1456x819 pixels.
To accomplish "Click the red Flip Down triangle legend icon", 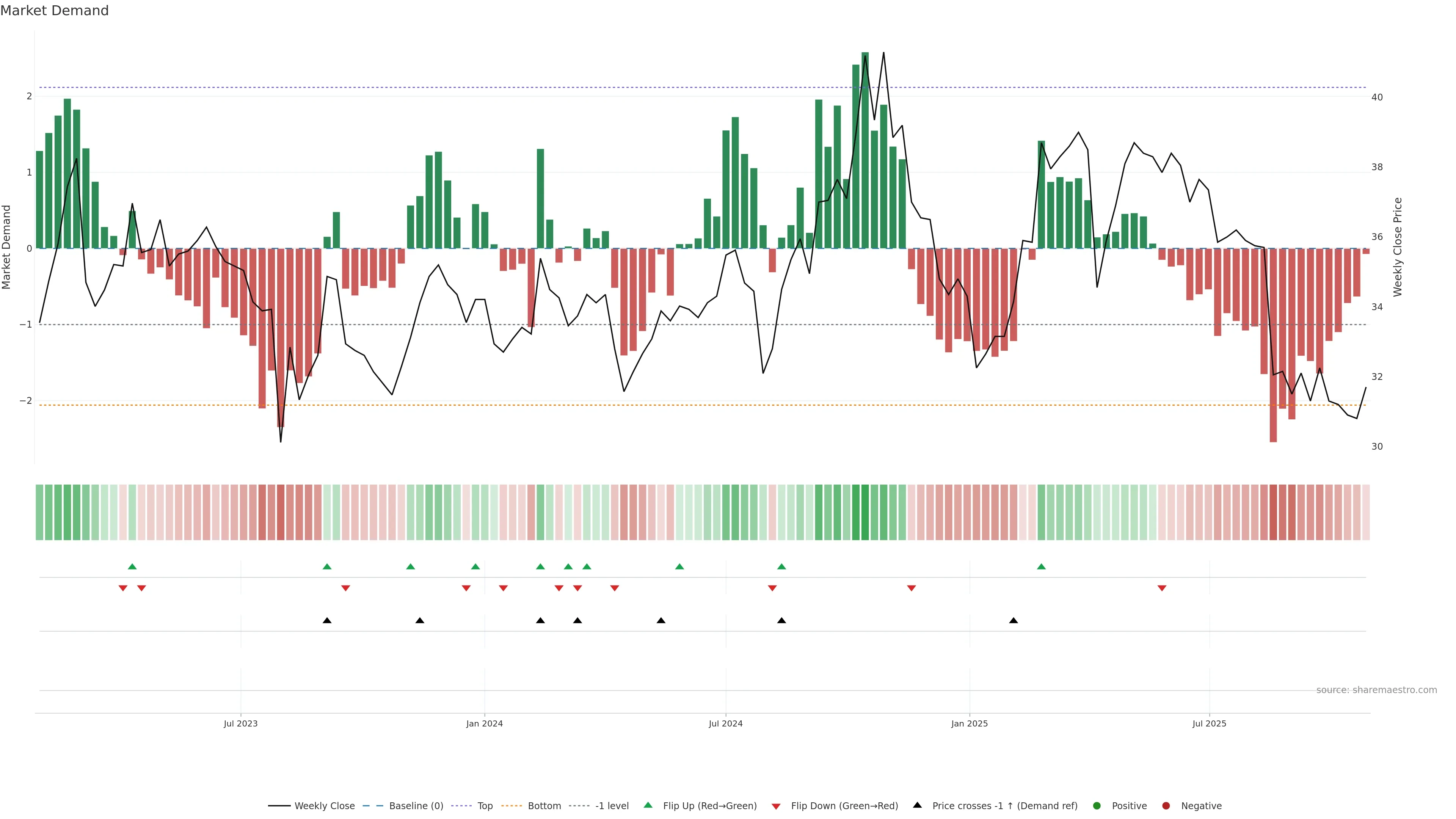I will click(x=776, y=806).
